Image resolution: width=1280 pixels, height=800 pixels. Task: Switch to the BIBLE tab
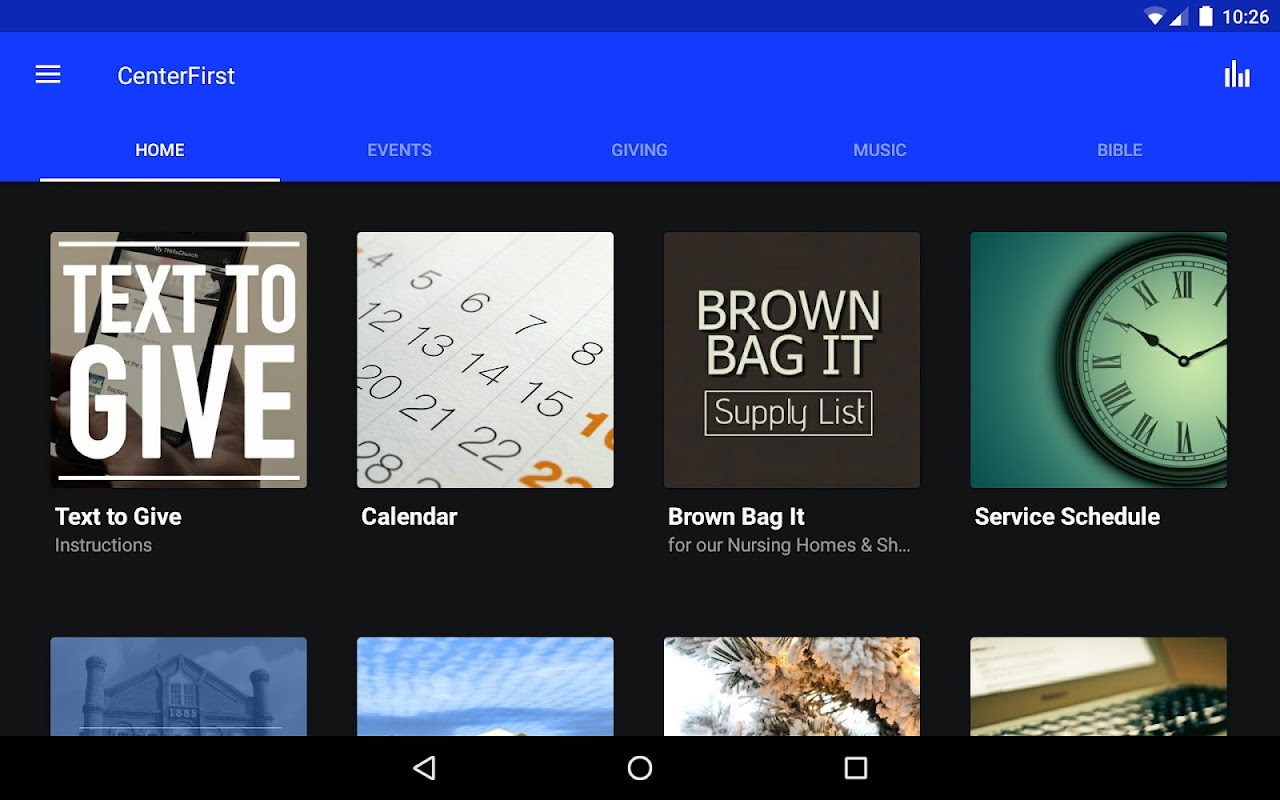1120,150
